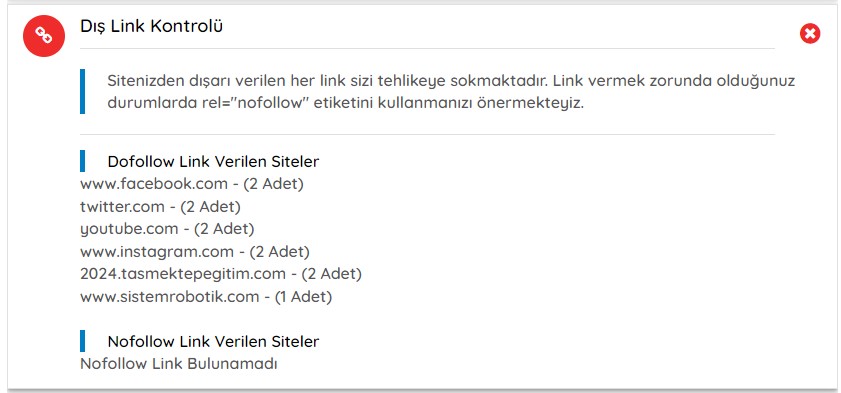The height and width of the screenshot is (393, 841).
Task: Click the (1 Adet) count beside sistemrobotik
Action: pos(303,296)
